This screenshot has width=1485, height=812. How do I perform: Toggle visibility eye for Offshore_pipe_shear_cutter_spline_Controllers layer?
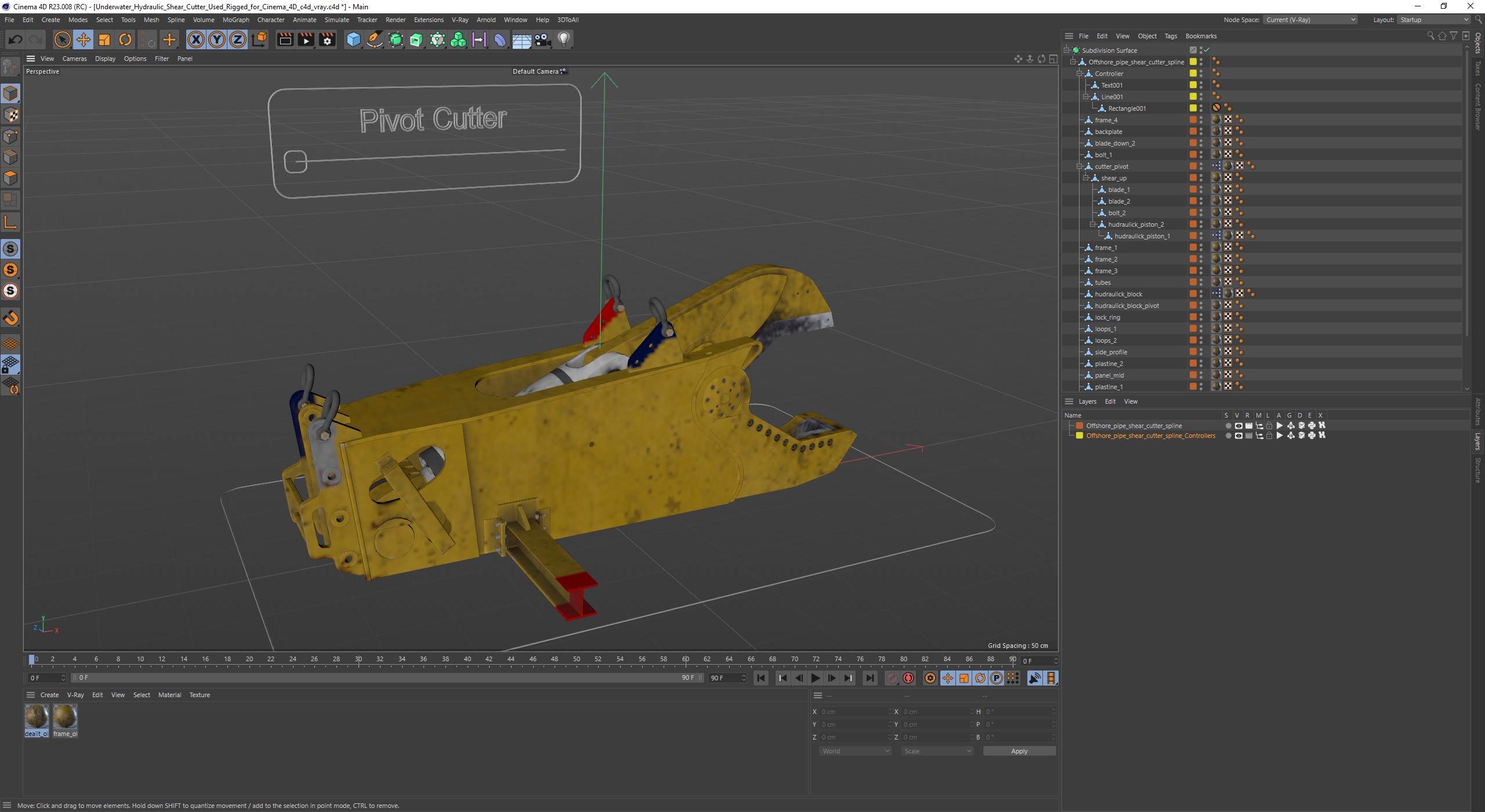coord(1238,436)
